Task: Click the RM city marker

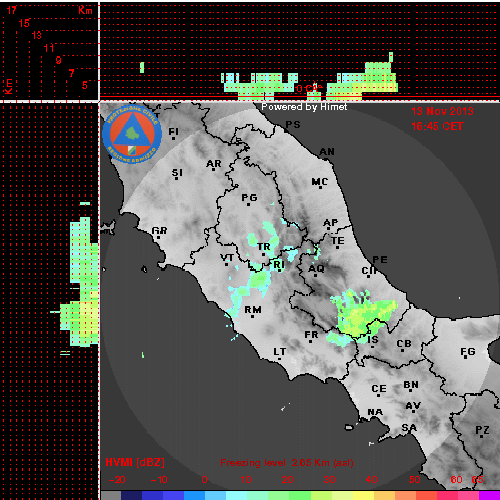Action: [x=253, y=316]
